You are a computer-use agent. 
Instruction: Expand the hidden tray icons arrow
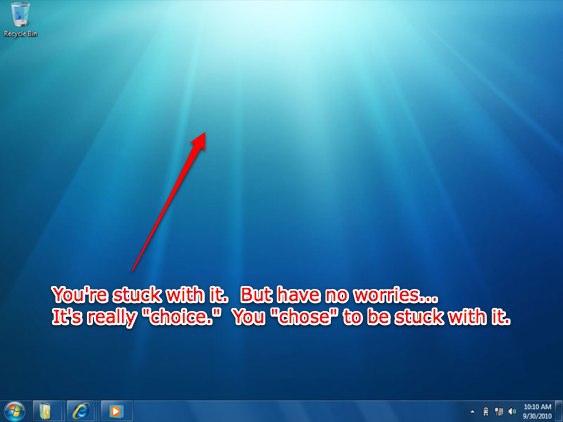point(473,412)
